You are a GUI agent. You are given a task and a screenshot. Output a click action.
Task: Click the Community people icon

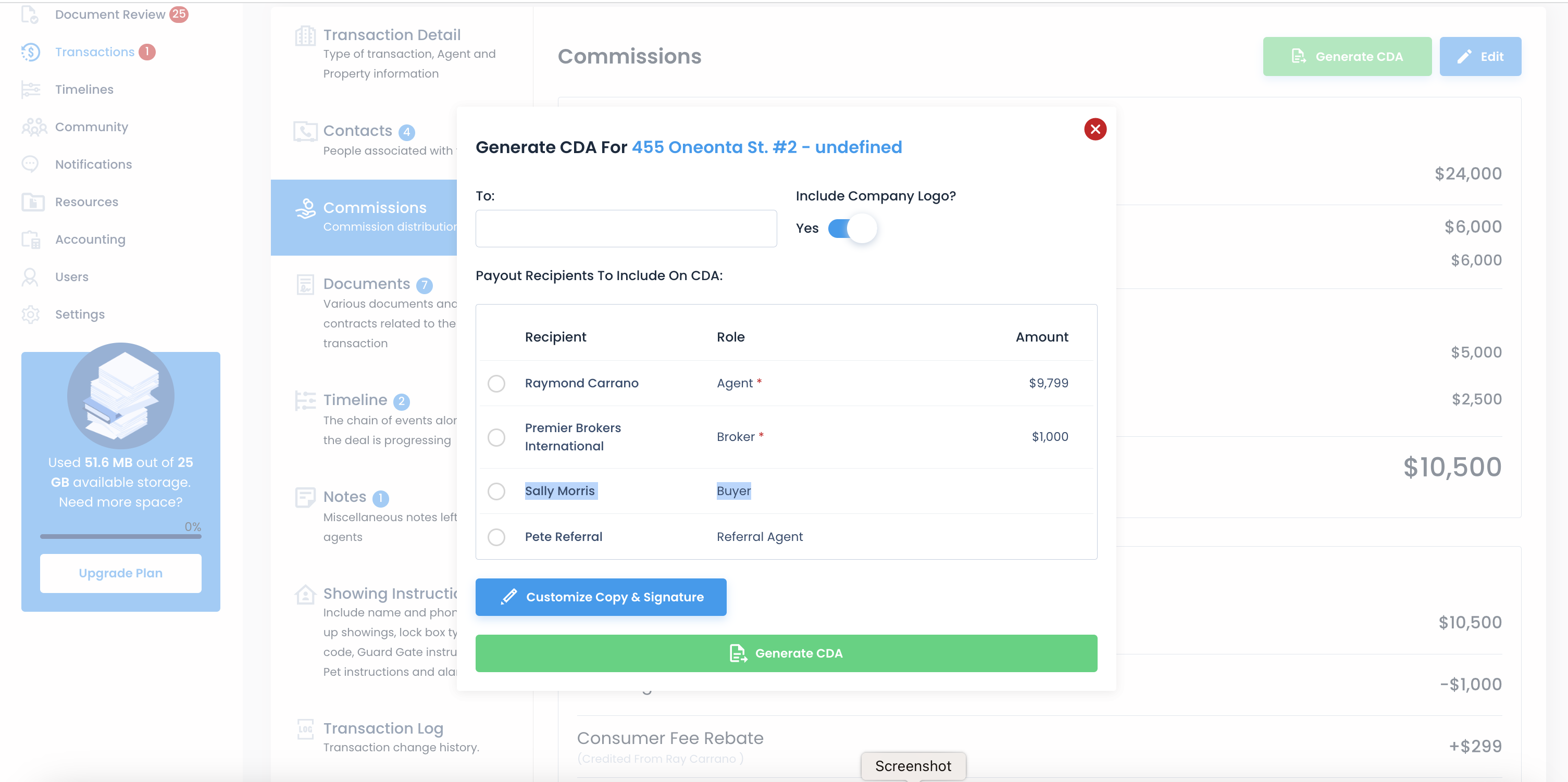34,127
